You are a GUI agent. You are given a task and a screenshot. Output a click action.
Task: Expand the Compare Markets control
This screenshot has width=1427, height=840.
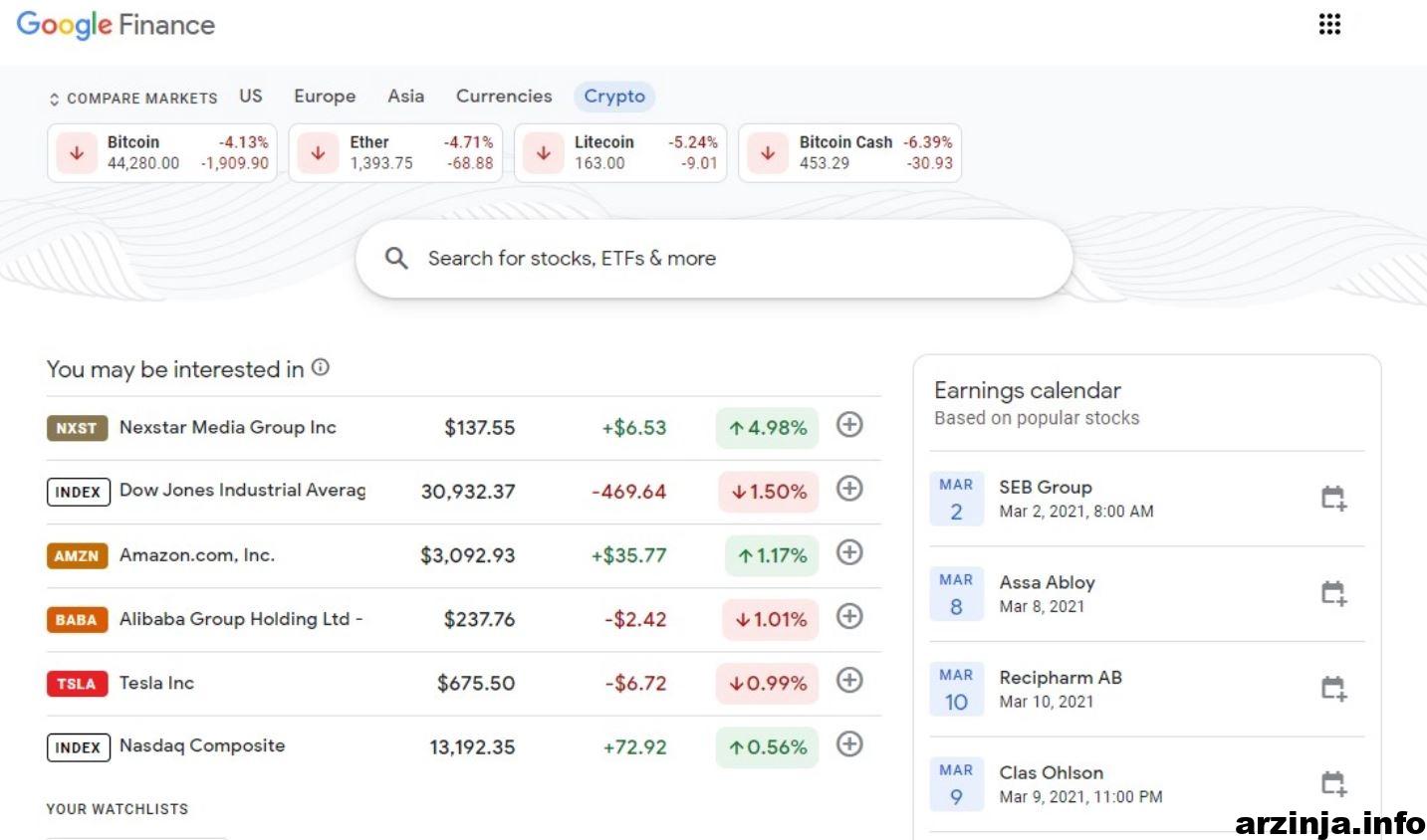(132, 99)
